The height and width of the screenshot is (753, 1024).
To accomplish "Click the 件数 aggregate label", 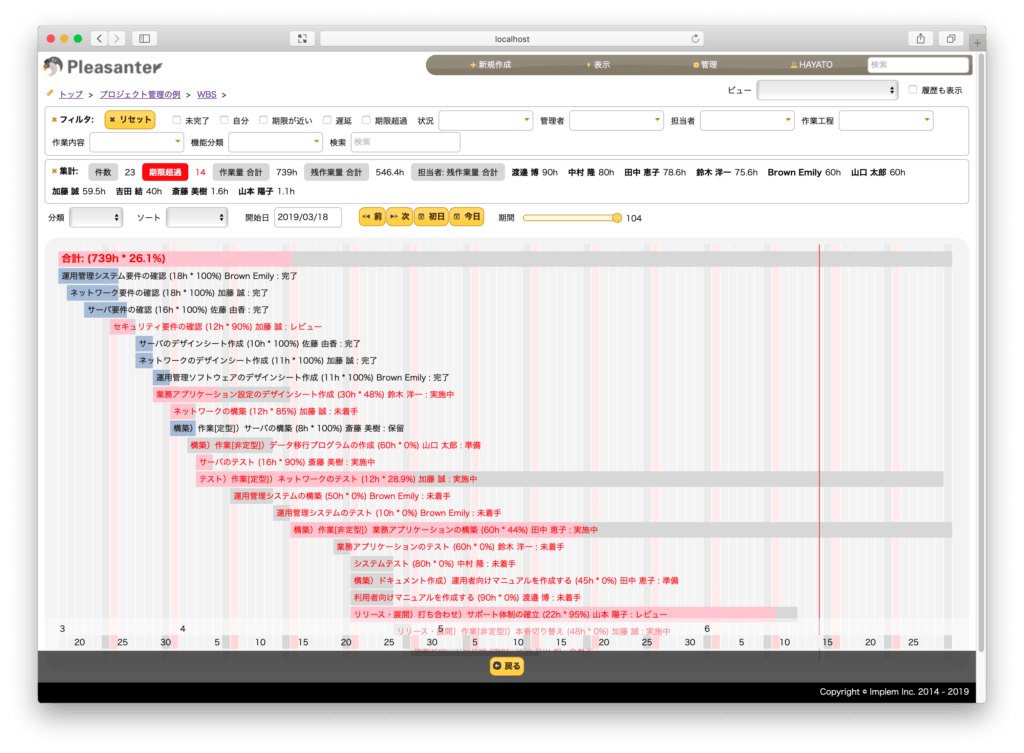I will pyautogui.click(x=103, y=172).
